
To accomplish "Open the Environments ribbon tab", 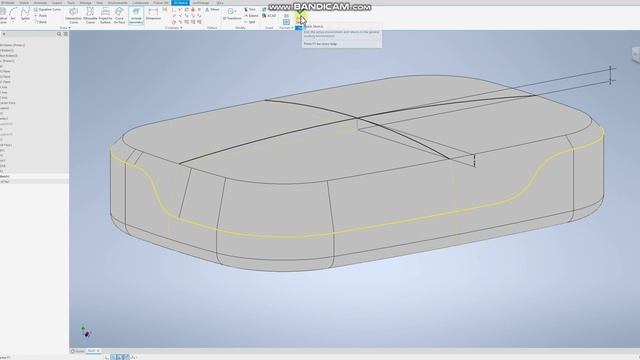I will point(118,3).
